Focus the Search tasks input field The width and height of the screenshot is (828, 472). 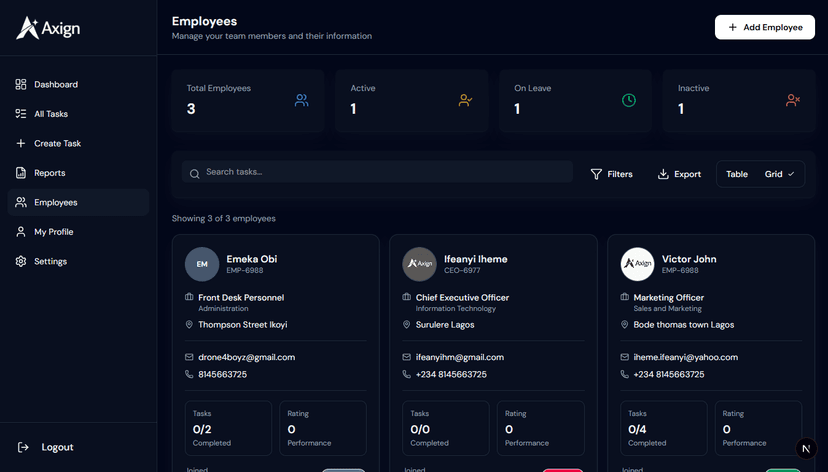point(385,172)
